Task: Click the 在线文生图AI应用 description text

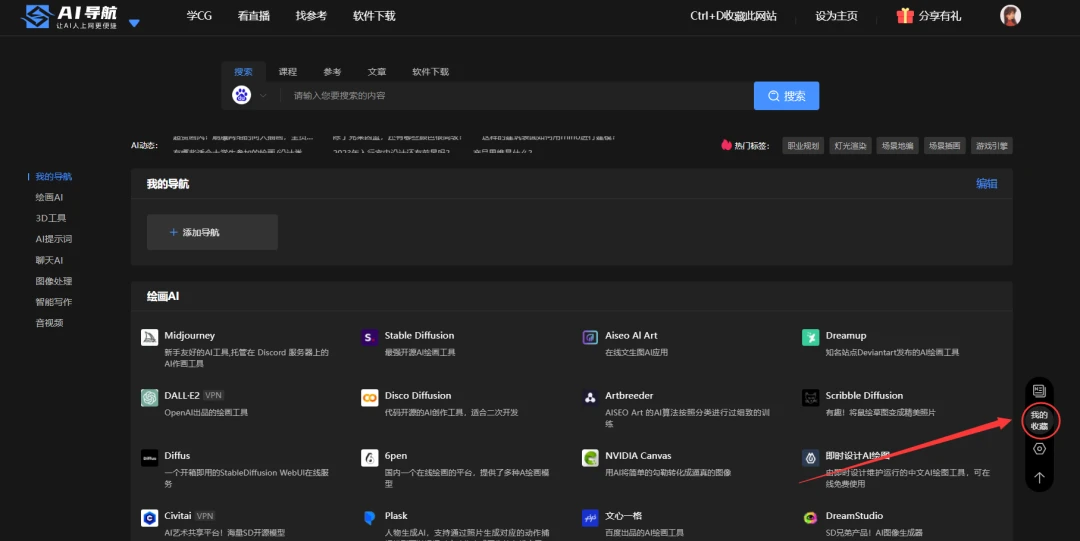Action: [636, 352]
